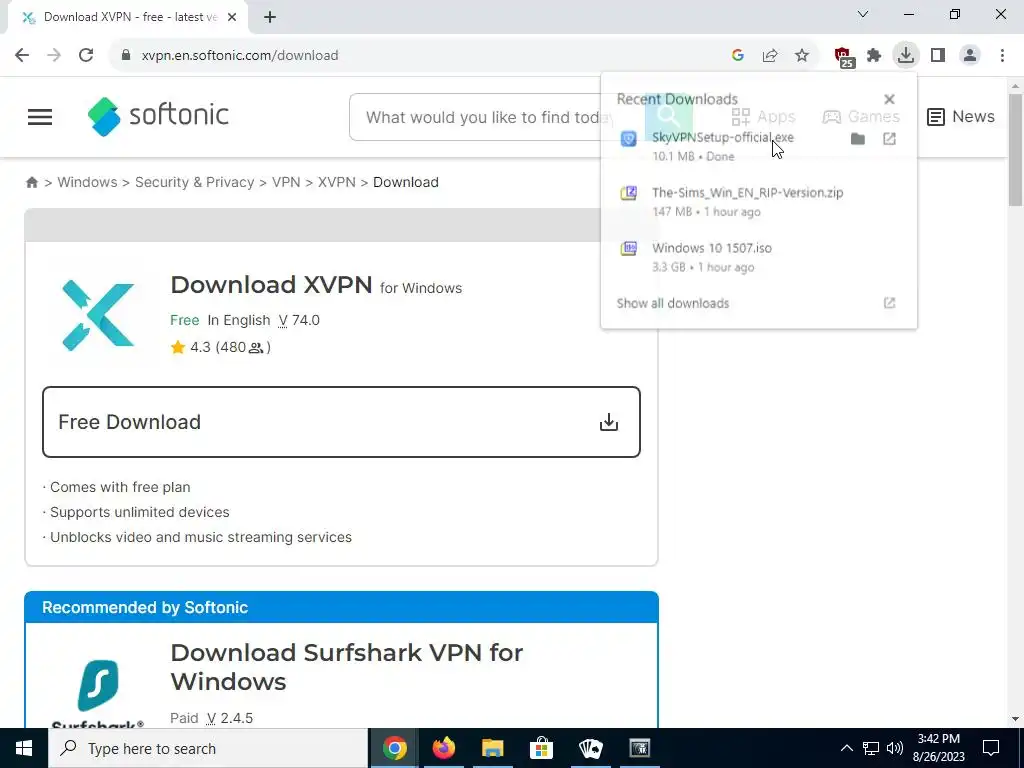Click the Softonic logo
The height and width of the screenshot is (768, 1024).
[x=158, y=116]
